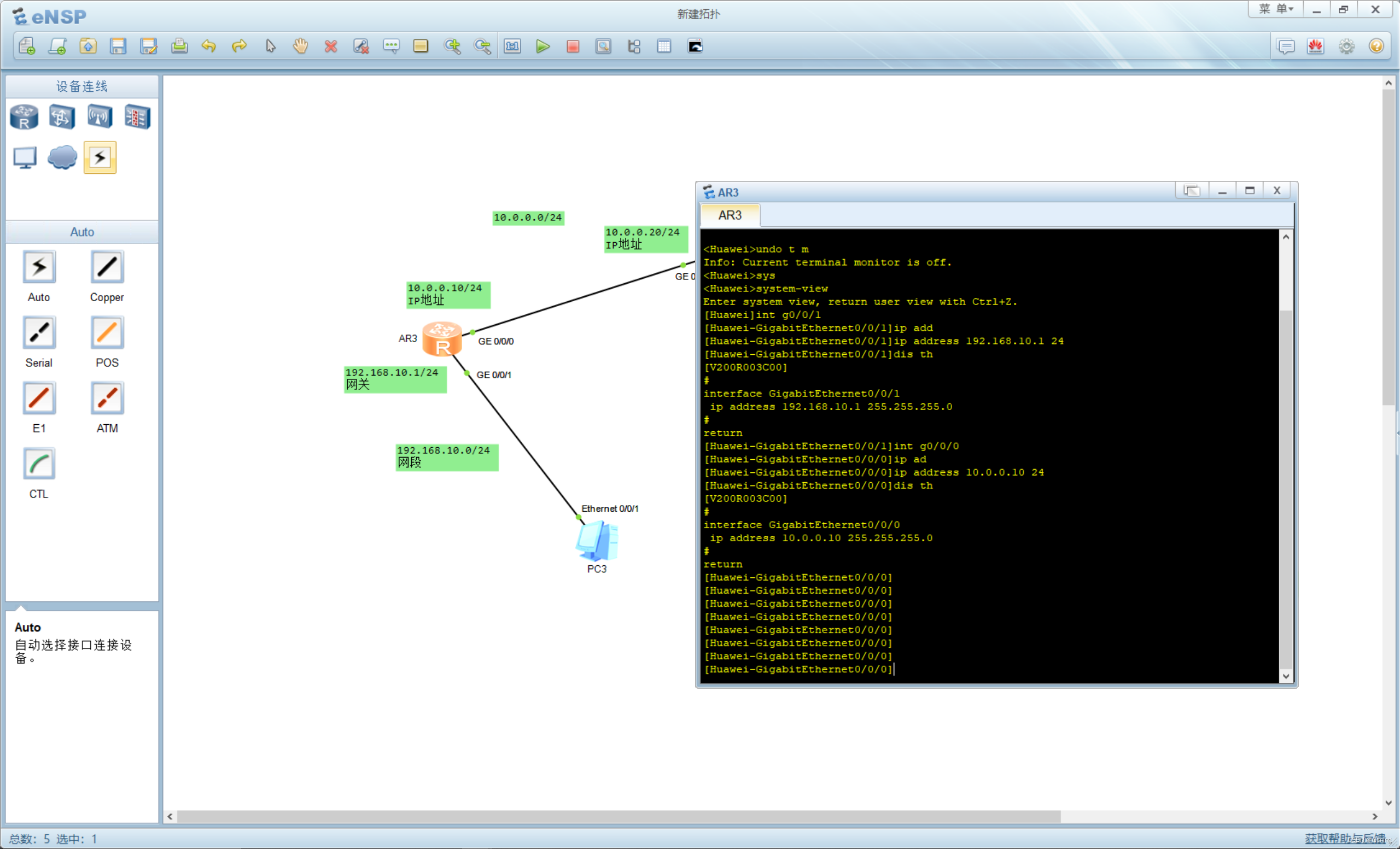Click the Print toolbar icon
1400x849 pixels.
[x=179, y=46]
